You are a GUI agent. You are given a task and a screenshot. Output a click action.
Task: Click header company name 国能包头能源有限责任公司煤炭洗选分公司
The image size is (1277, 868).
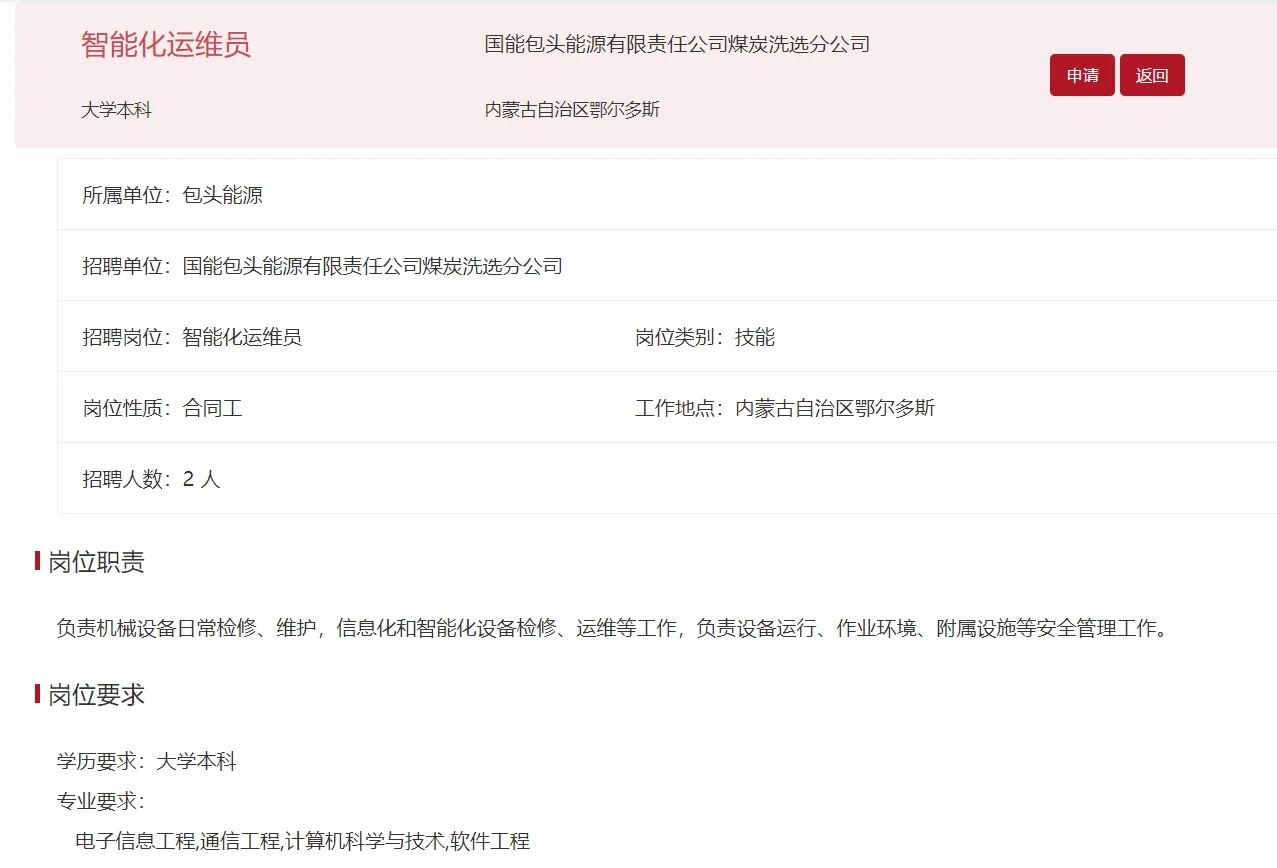pos(677,44)
